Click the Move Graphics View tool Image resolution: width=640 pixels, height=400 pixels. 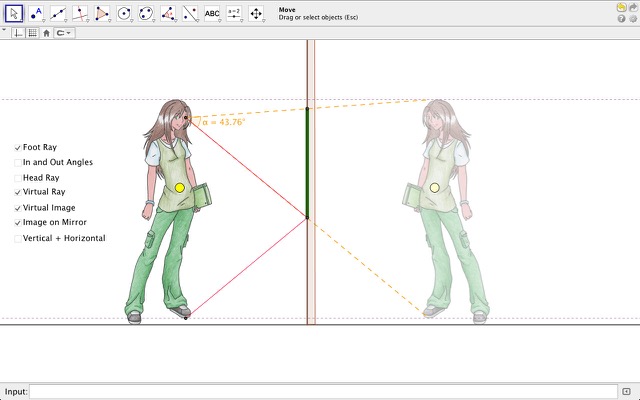[x=256, y=13]
